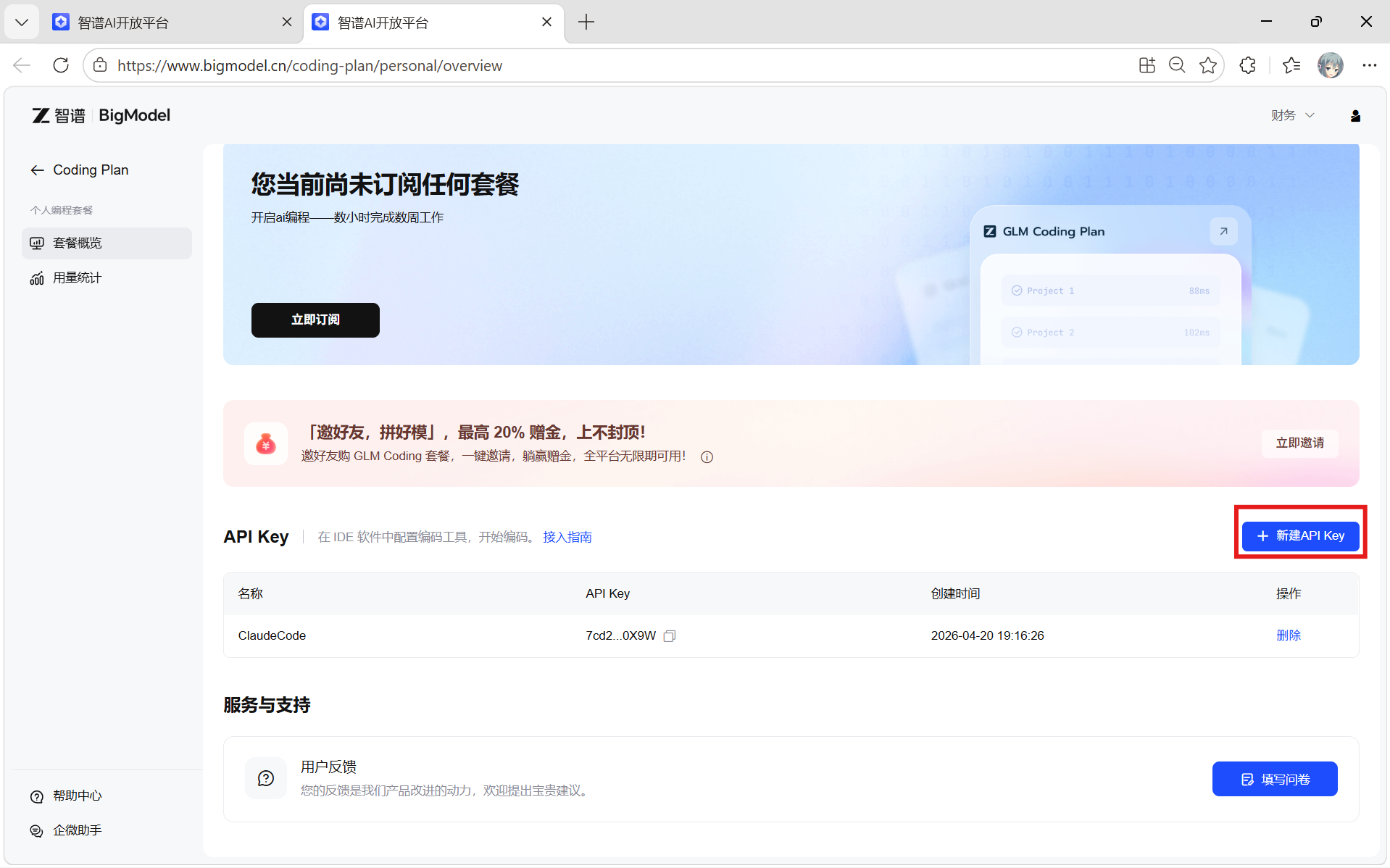Select 套餐概览 in the sidebar

(x=107, y=243)
